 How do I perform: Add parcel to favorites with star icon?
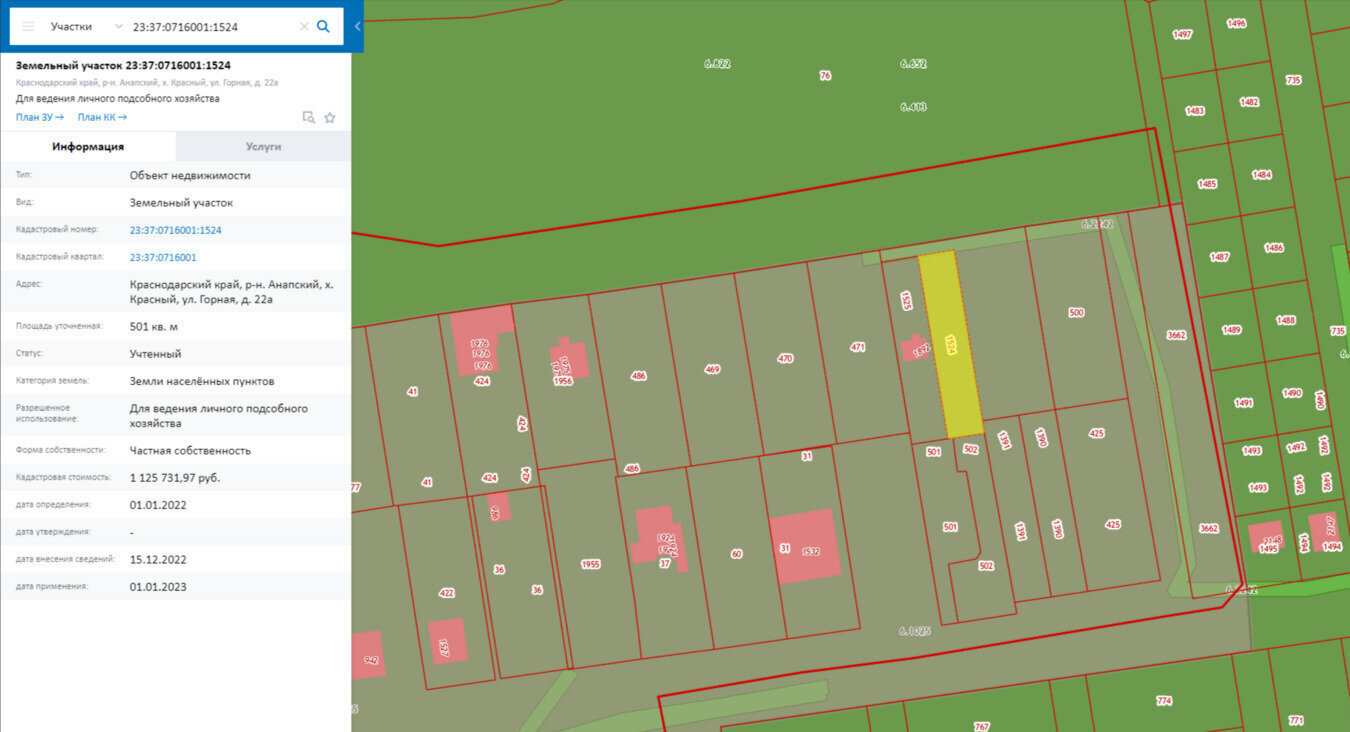tap(330, 117)
